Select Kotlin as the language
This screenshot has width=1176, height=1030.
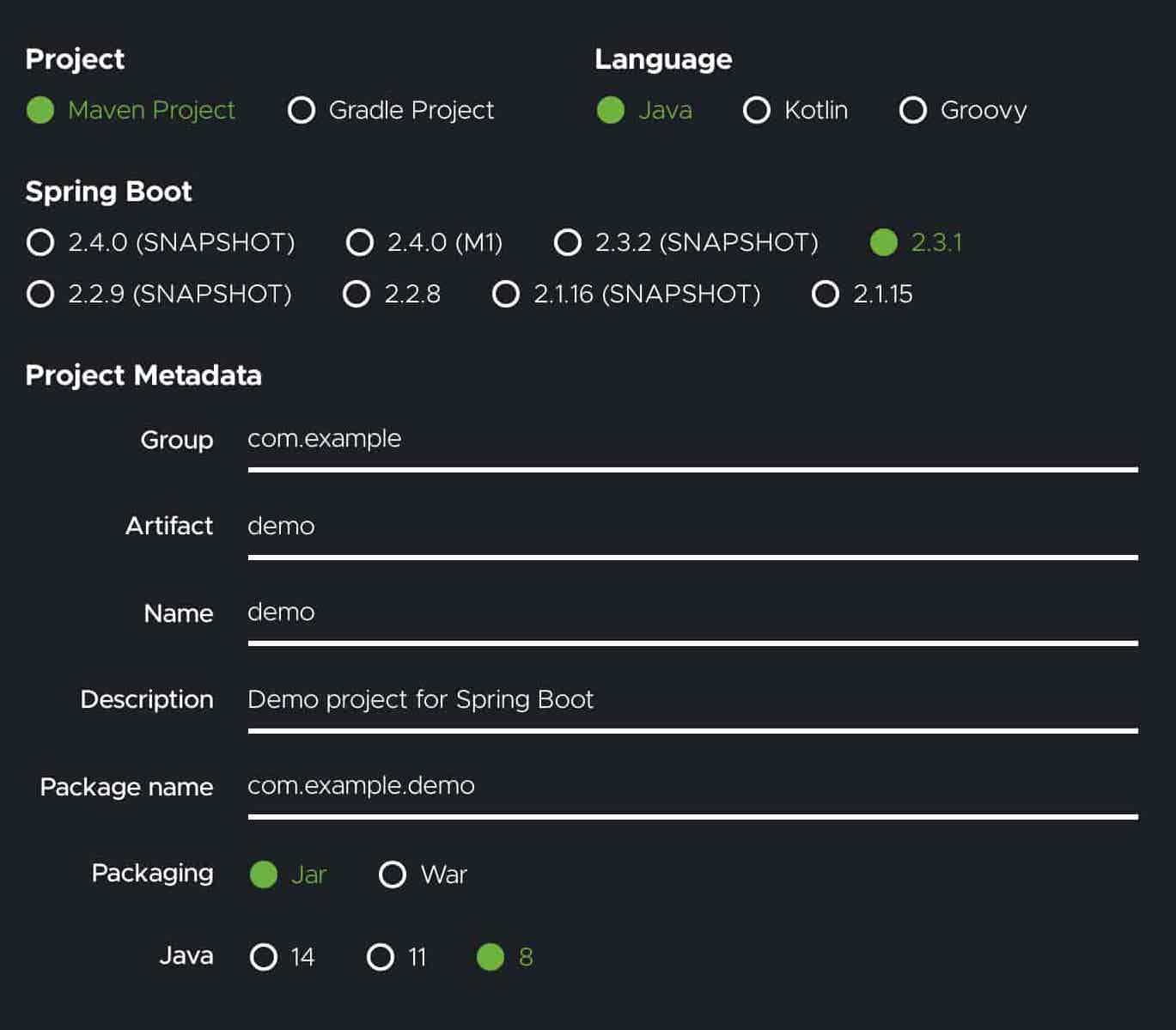[757, 110]
